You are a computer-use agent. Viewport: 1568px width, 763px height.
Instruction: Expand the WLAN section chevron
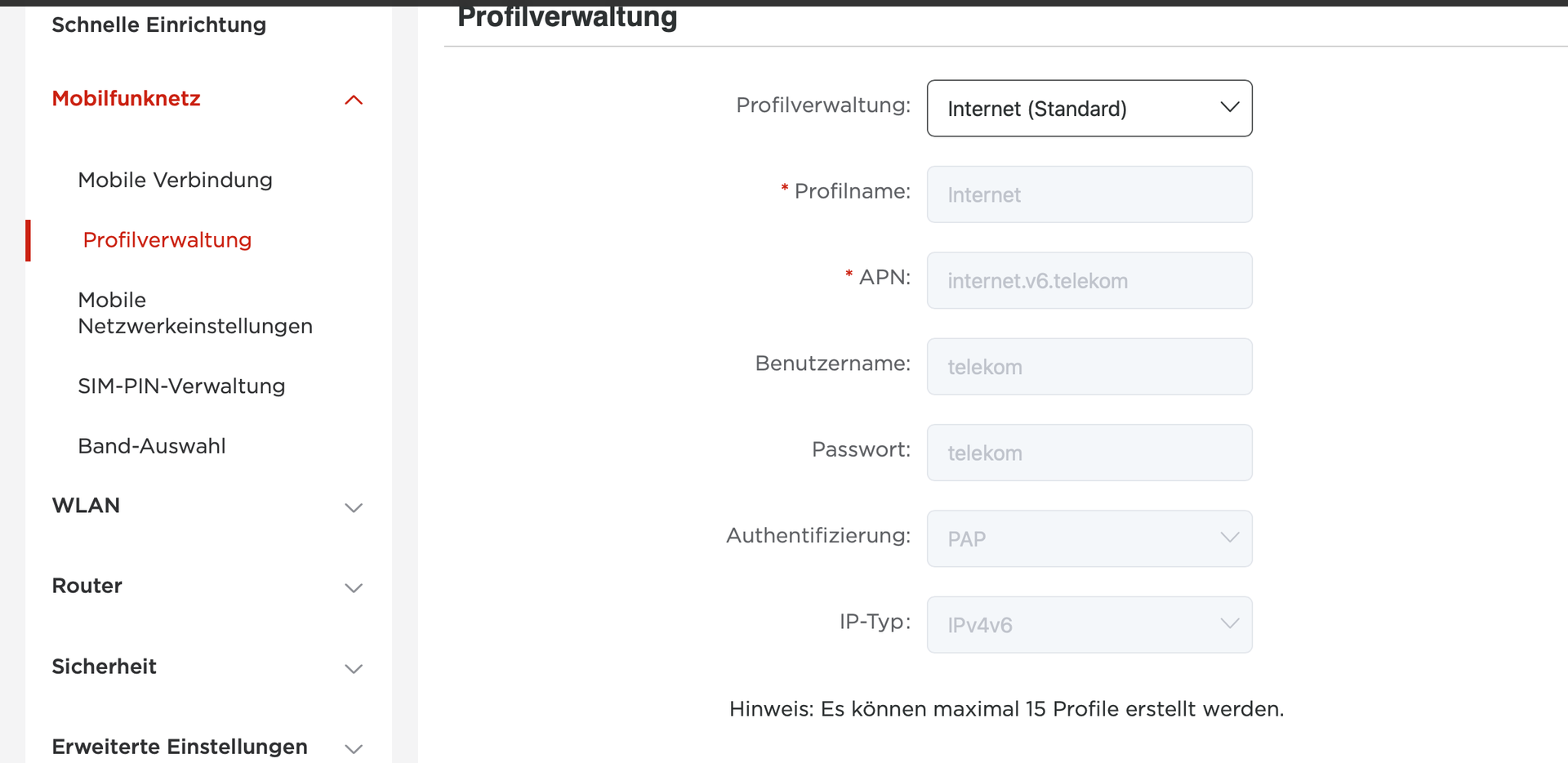click(354, 507)
